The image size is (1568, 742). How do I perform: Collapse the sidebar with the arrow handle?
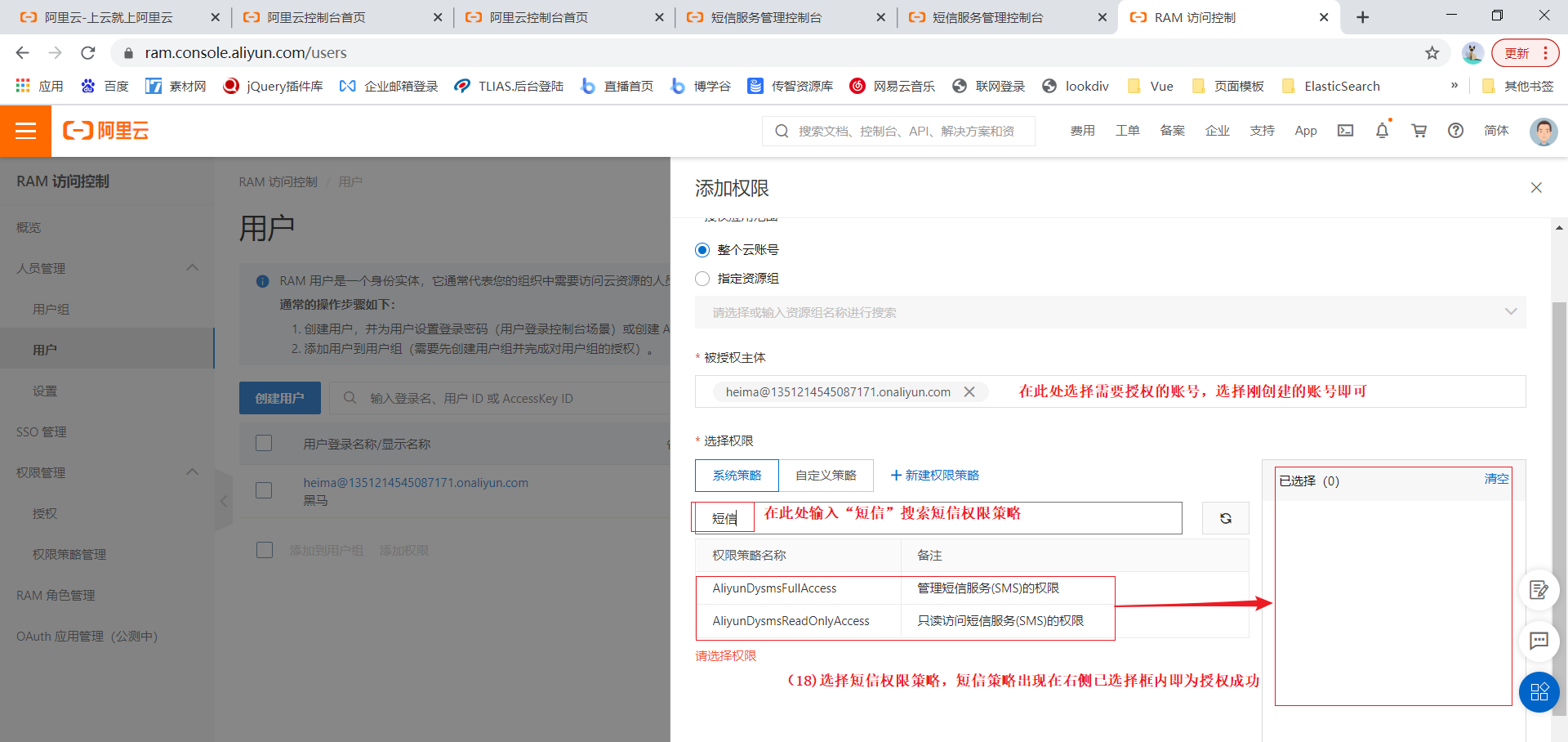tap(223, 500)
